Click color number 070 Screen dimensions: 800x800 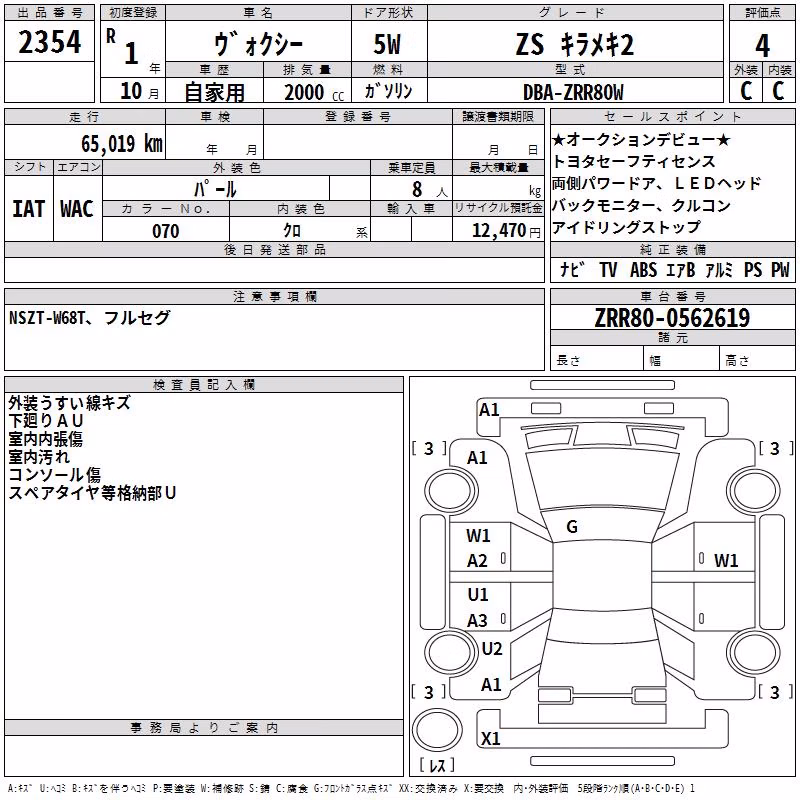click(166, 231)
